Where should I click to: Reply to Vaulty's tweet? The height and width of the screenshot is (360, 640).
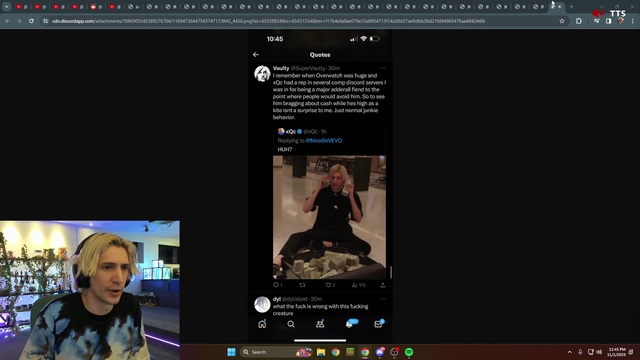click(x=277, y=285)
